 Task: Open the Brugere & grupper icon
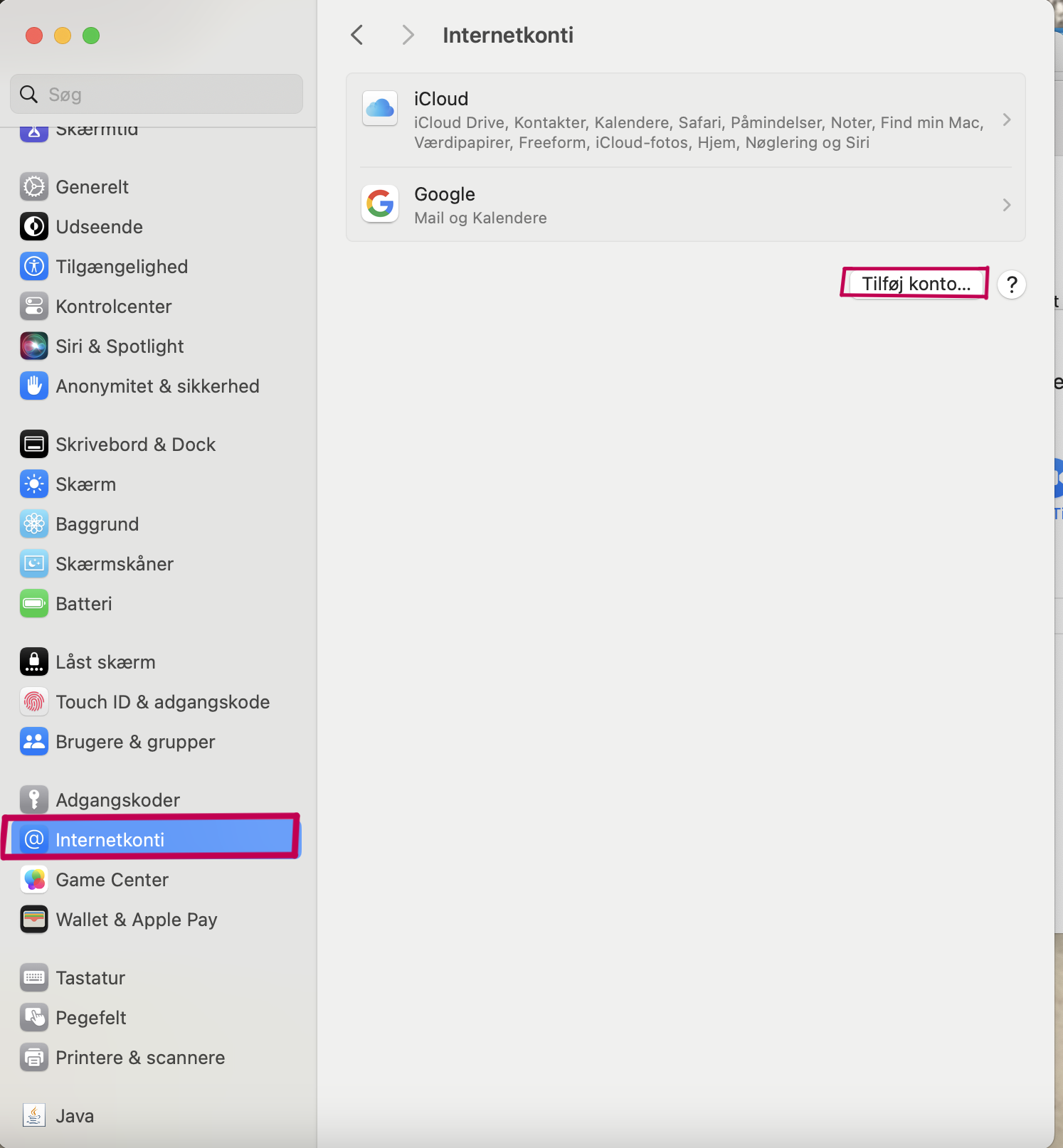34,741
